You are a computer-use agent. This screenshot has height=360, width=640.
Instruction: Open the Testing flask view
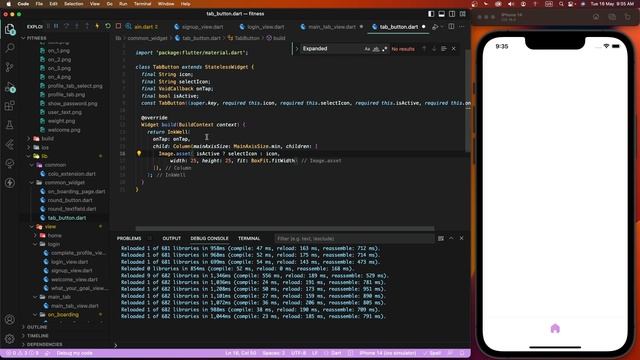click(x=10, y=125)
